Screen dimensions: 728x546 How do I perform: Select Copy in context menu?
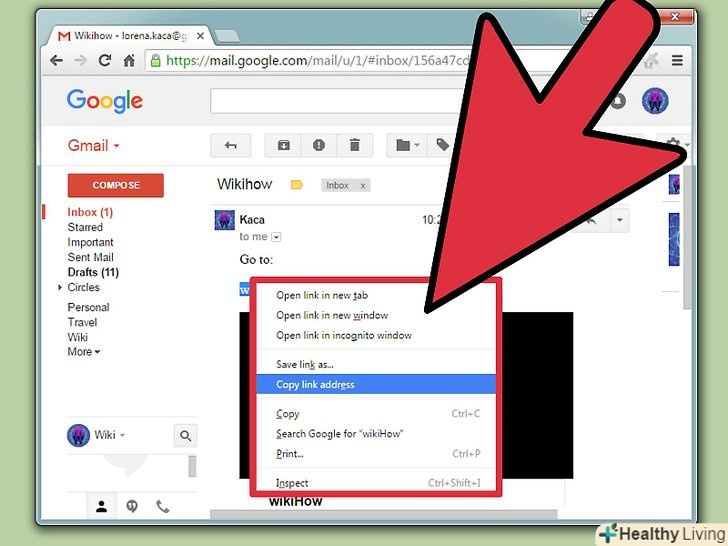(x=376, y=414)
